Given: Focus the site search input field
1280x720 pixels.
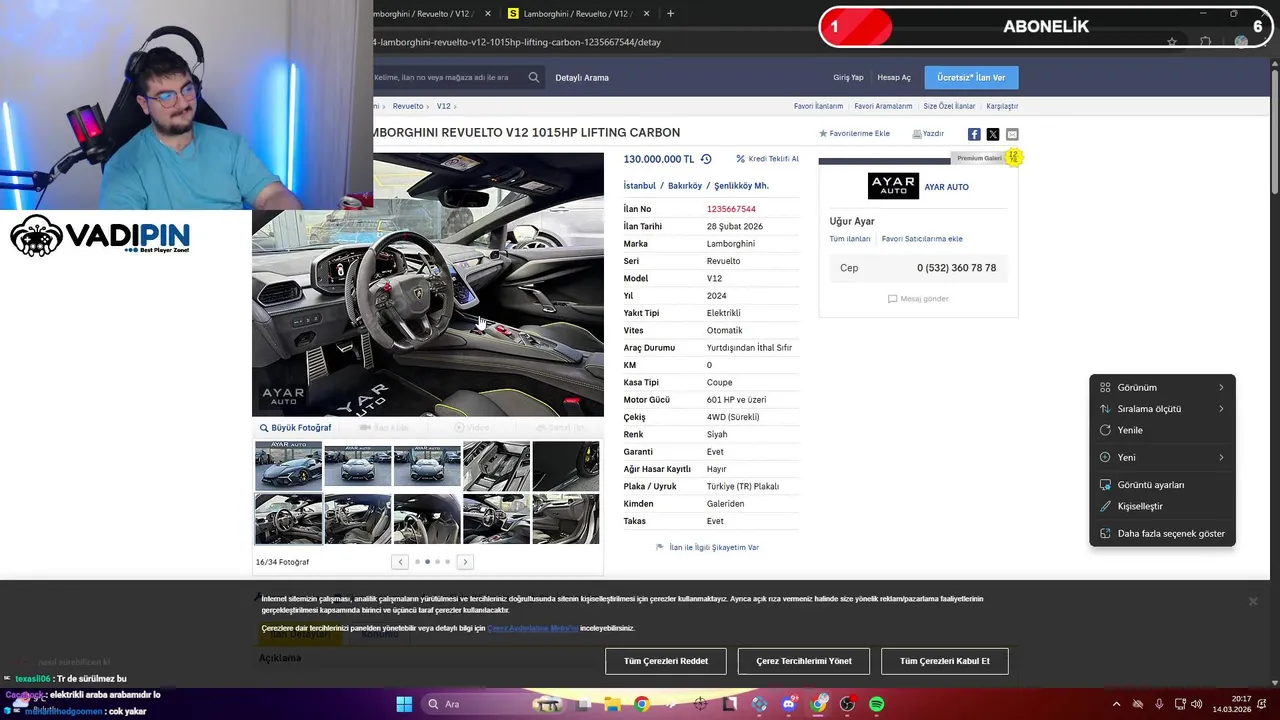Looking at the screenshot, I should [x=446, y=77].
